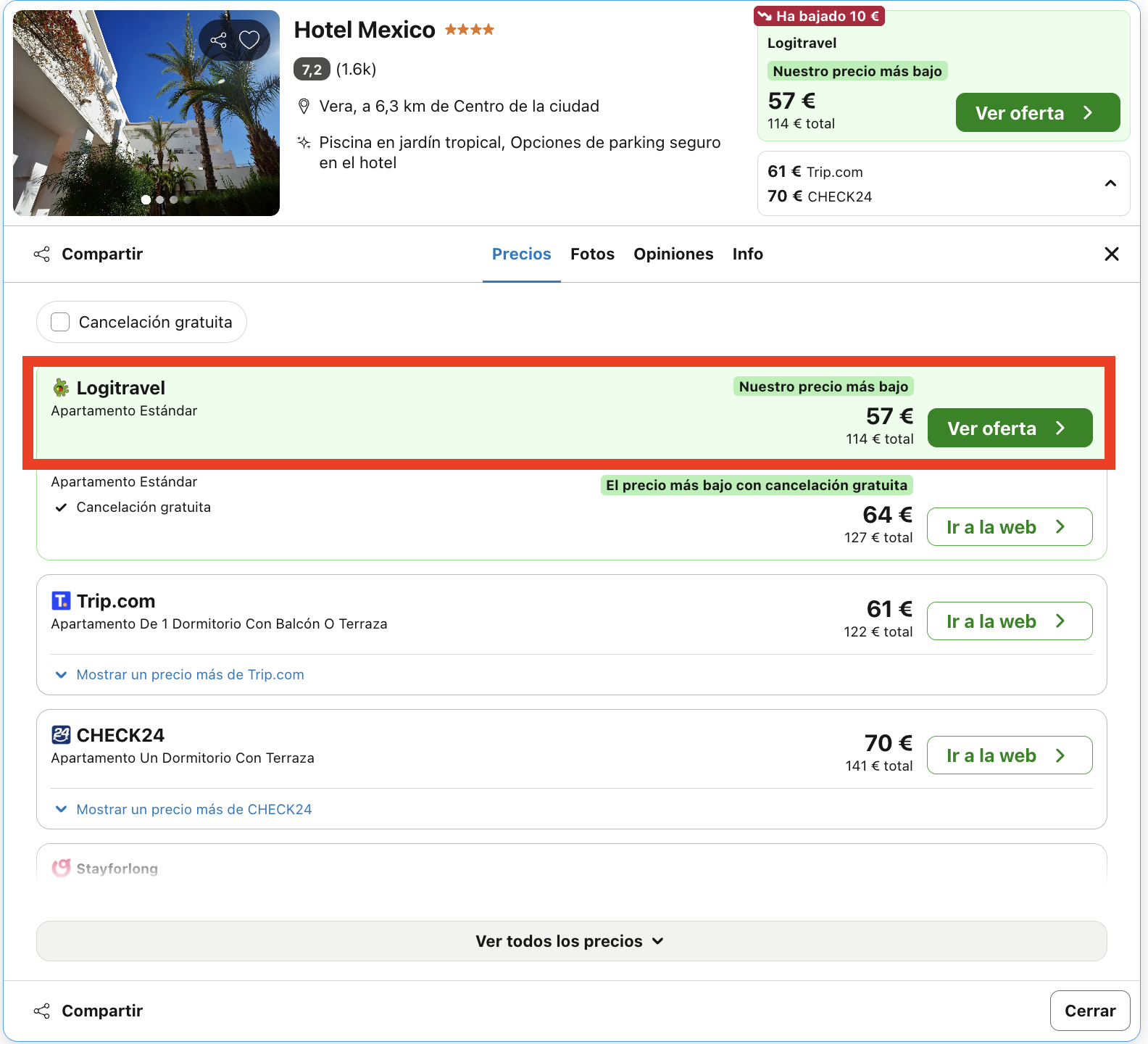Click Ir a la web for Trip.com

(1010, 621)
